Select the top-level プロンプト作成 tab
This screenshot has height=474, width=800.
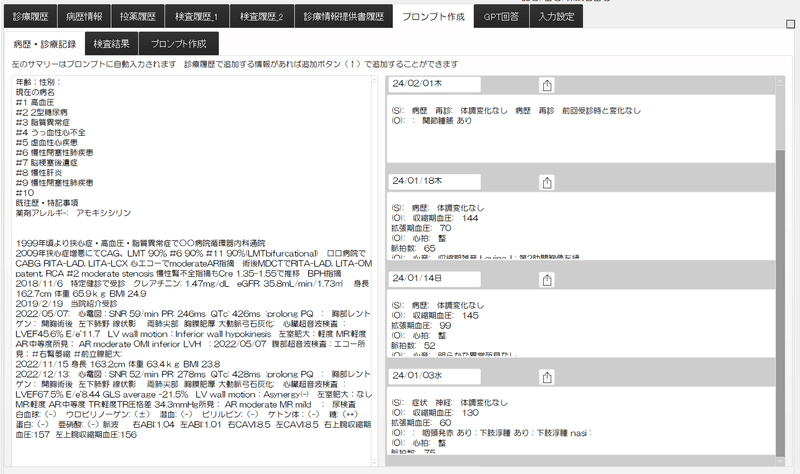point(433,16)
